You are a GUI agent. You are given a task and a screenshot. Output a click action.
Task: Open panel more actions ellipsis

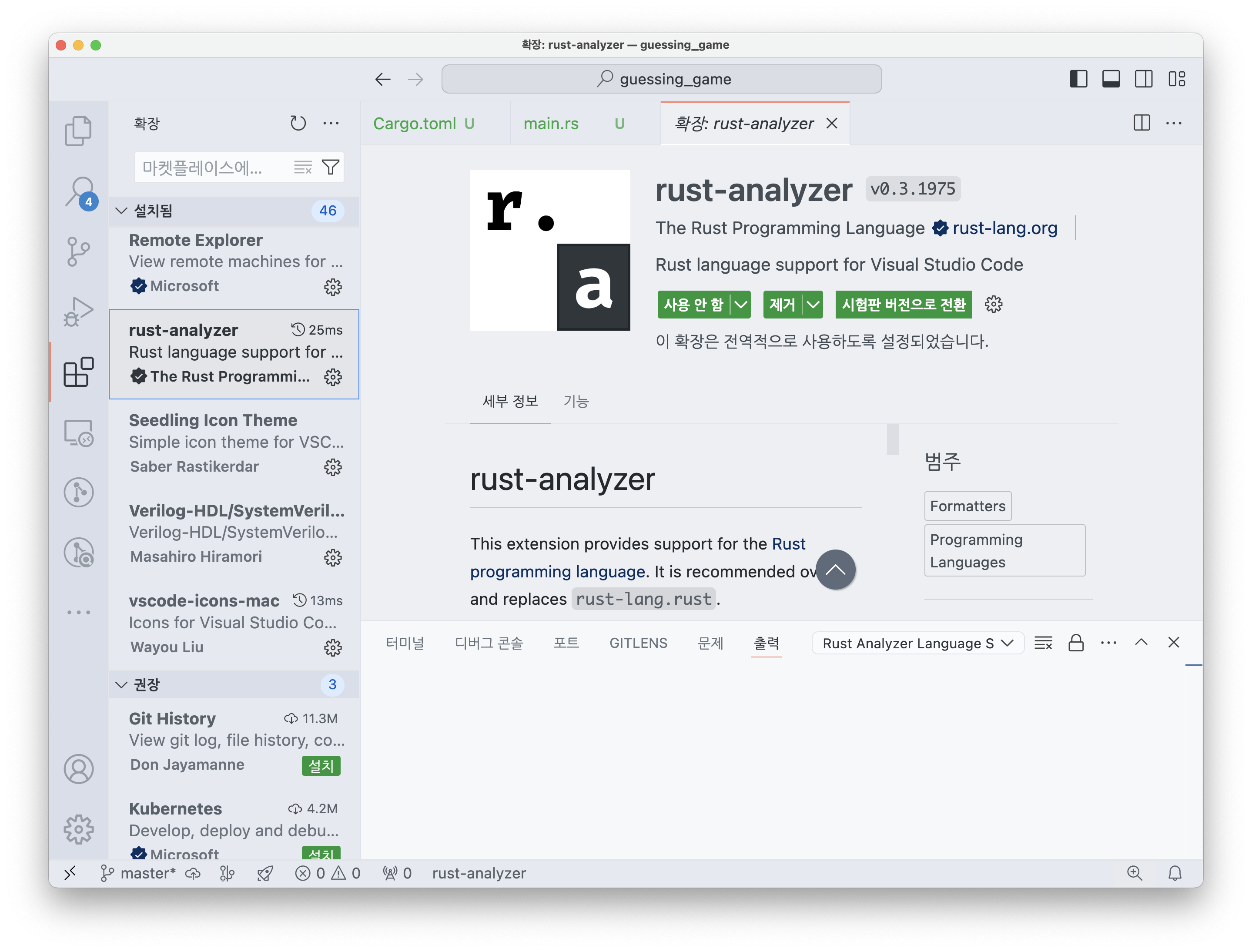coord(1108,643)
